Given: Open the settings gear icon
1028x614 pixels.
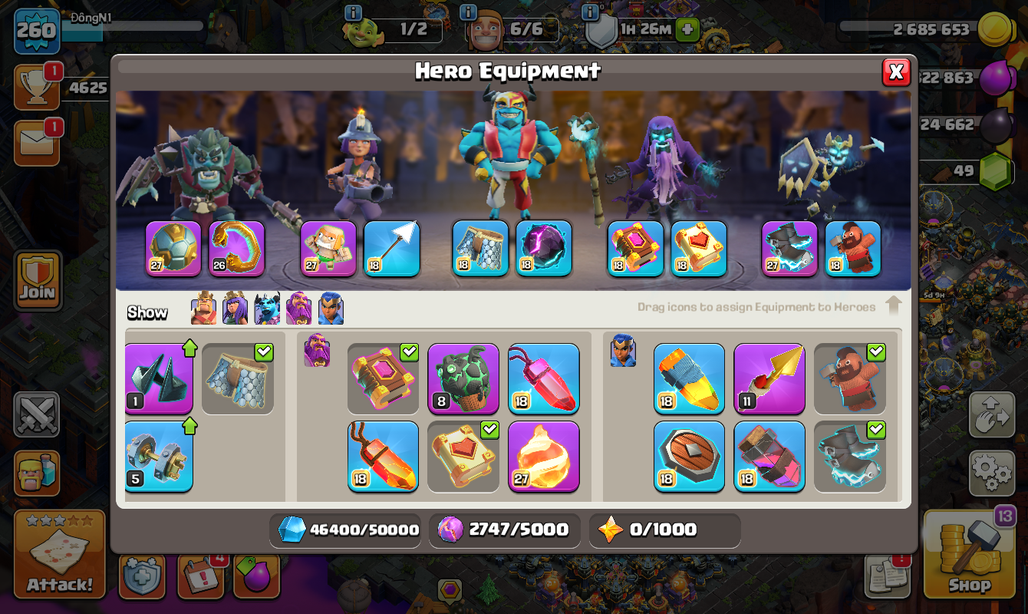Looking at the screenshot, I should point(992,472).
